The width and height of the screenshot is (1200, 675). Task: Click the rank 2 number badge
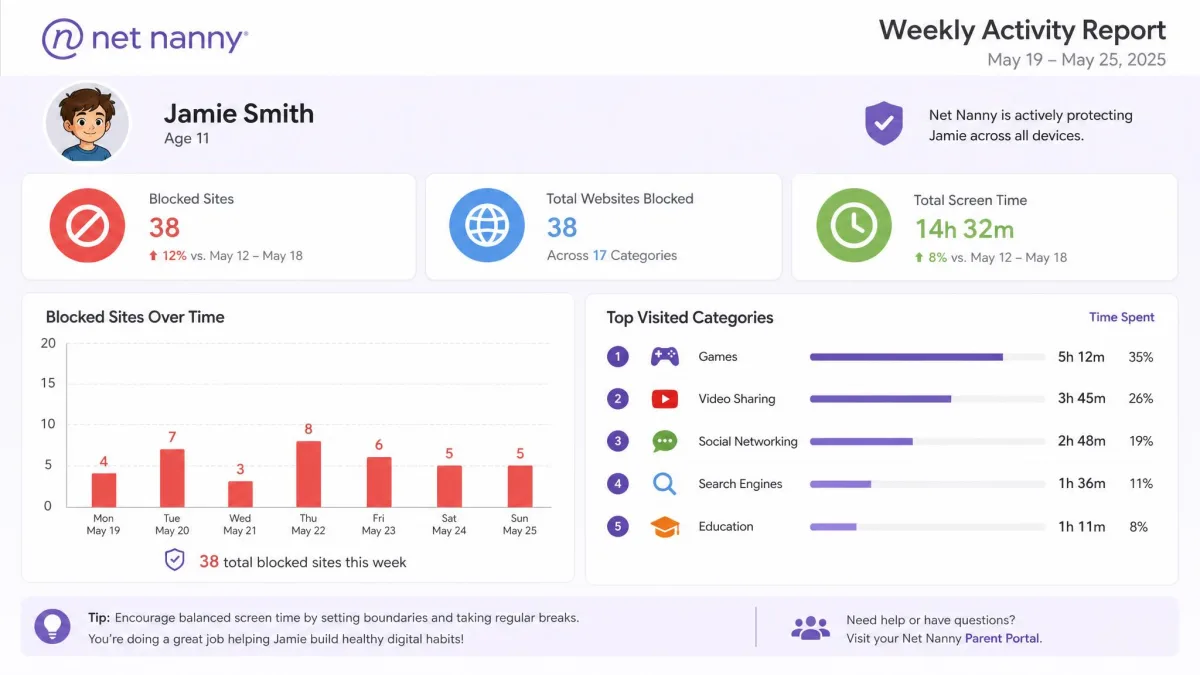click(618, 399)
